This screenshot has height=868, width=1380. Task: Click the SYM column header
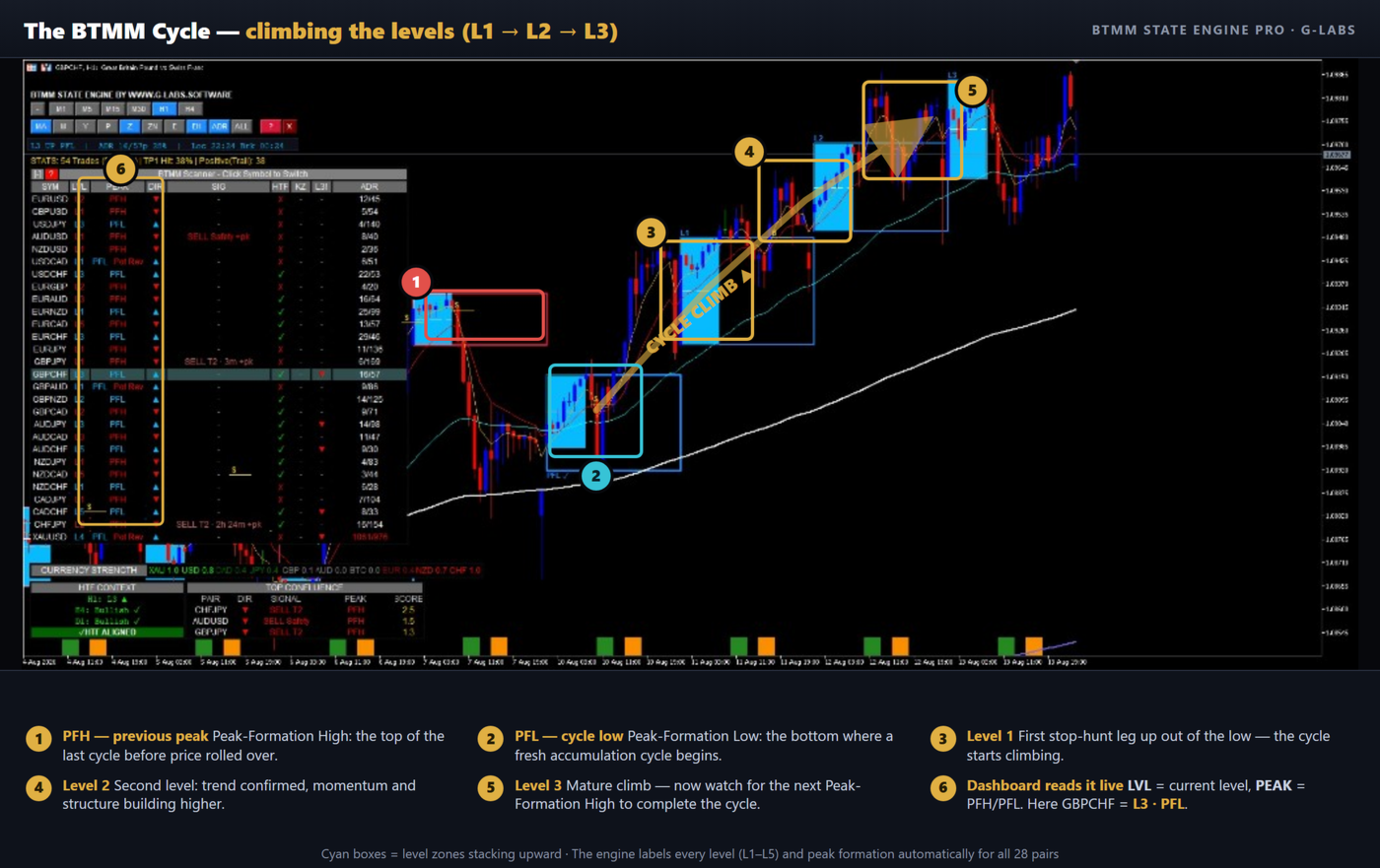[50, 186]
